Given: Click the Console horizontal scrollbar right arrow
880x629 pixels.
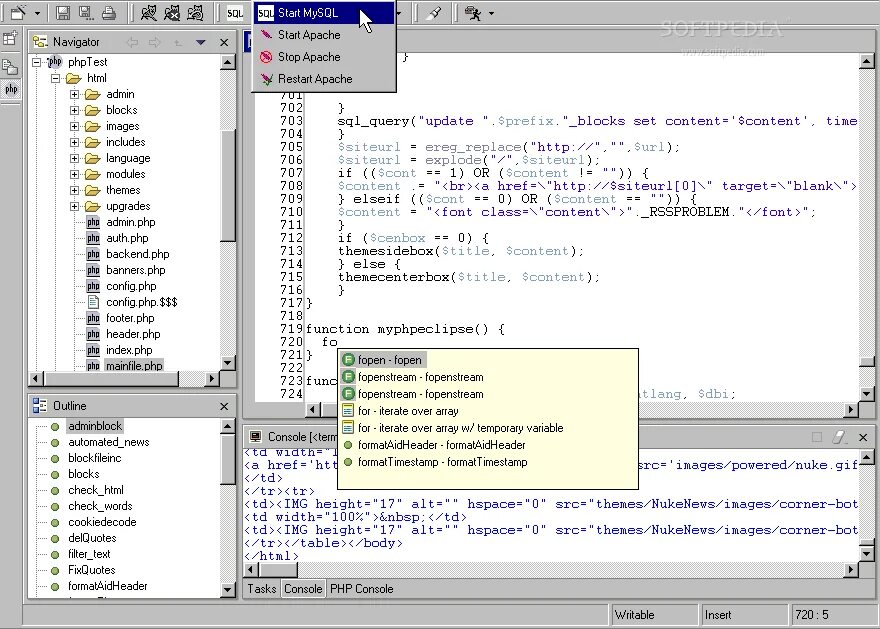Looking at the screenshot, I should click(x=851, y=570).
